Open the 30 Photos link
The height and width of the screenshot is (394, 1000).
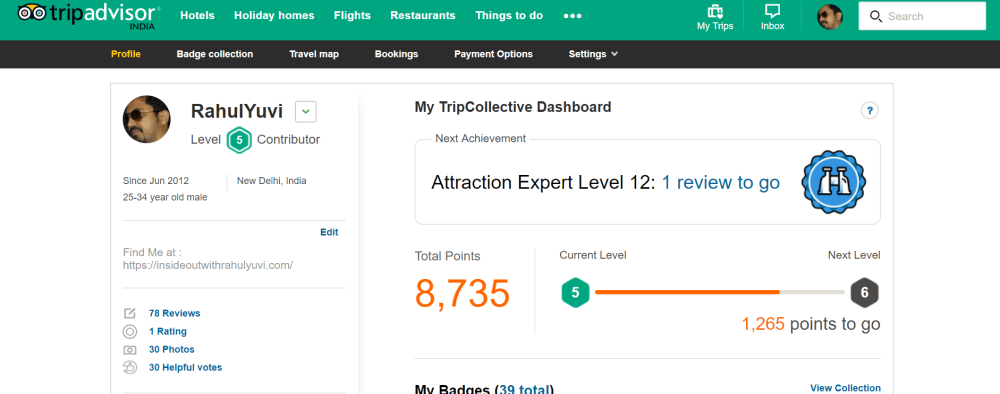click(172, 349)
